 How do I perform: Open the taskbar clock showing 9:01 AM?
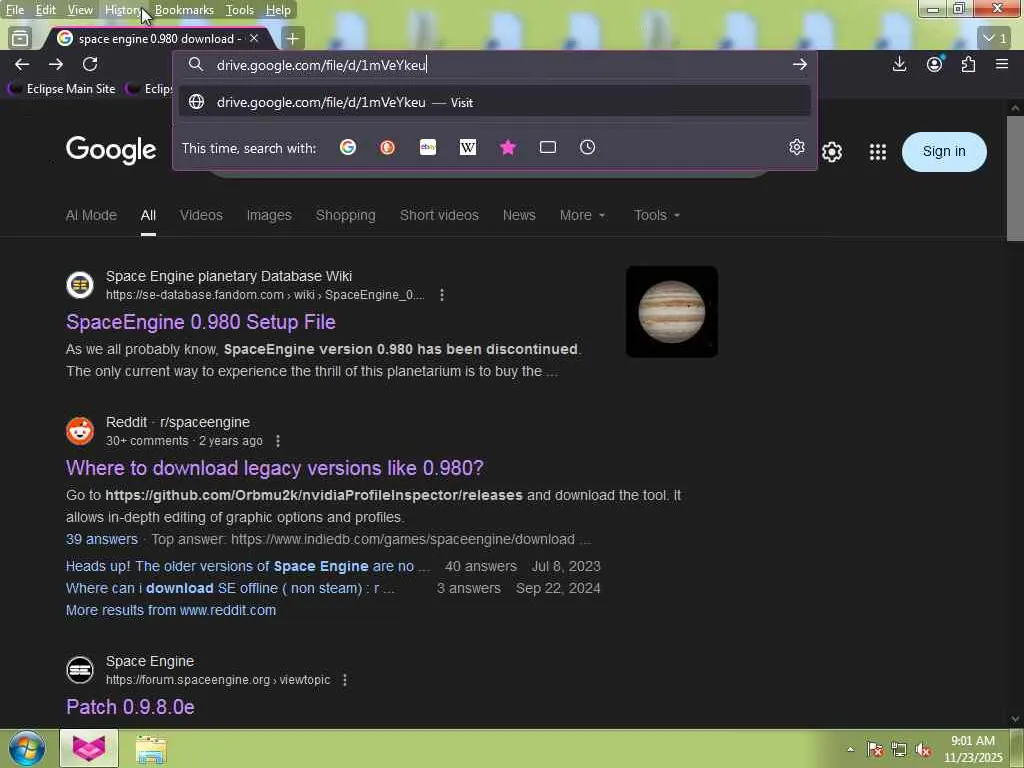click(973, 749)
